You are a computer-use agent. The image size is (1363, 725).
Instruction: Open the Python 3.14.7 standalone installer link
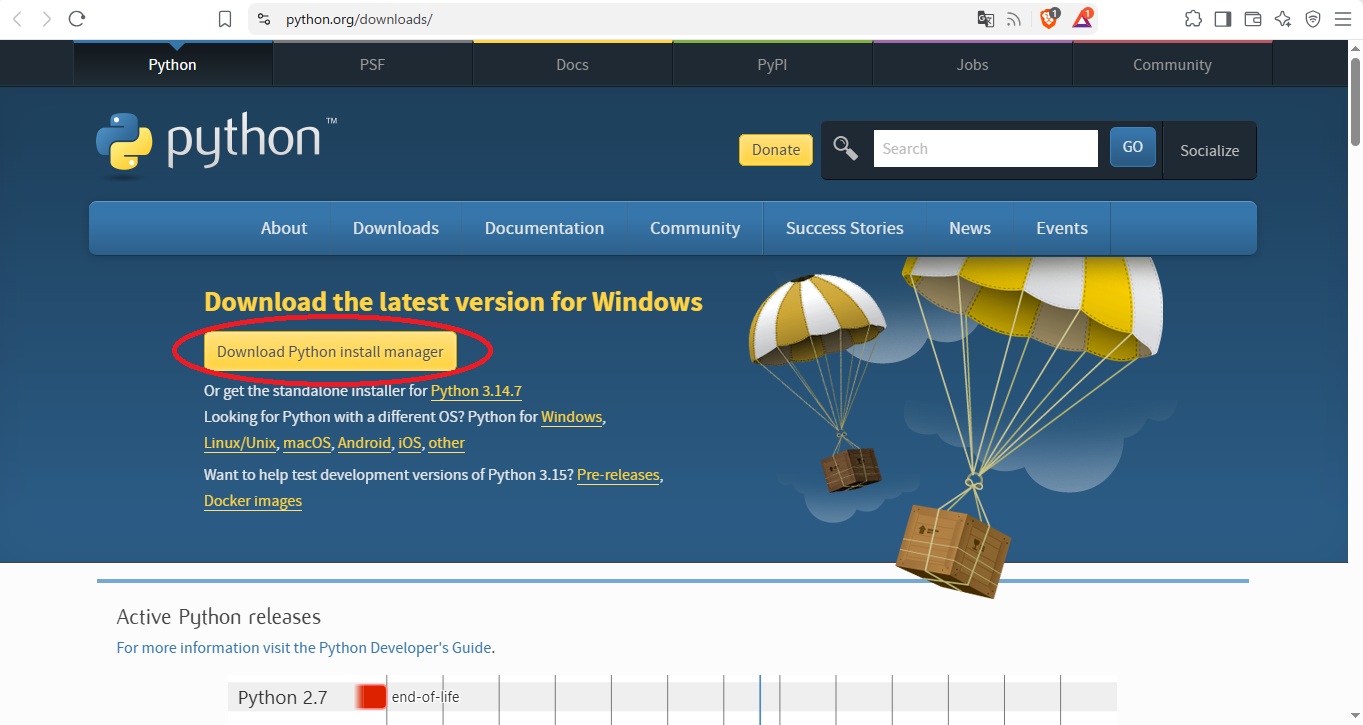(476, 391)
